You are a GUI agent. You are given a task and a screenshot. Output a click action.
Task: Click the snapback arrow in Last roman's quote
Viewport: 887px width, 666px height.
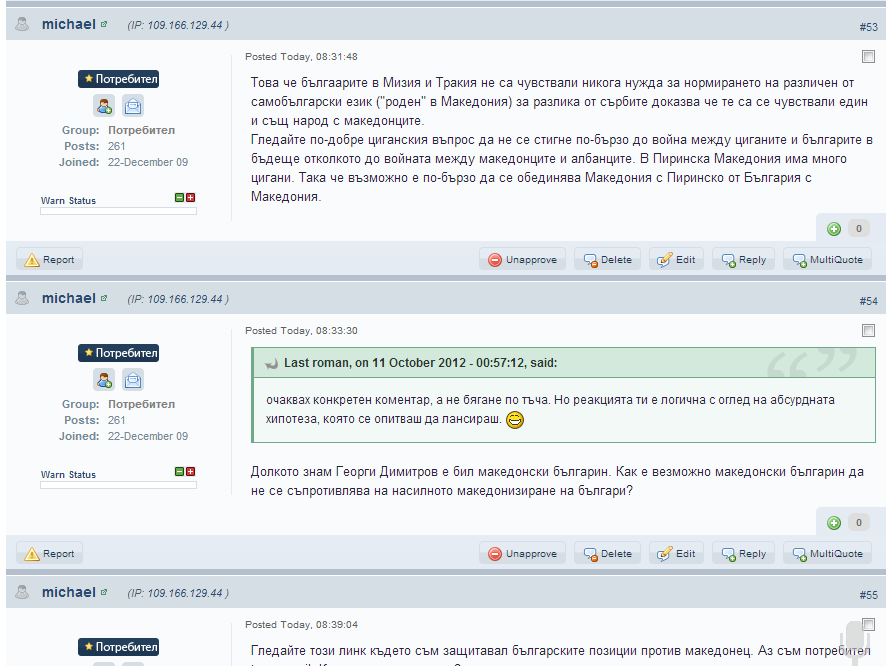tap(272, 364)
